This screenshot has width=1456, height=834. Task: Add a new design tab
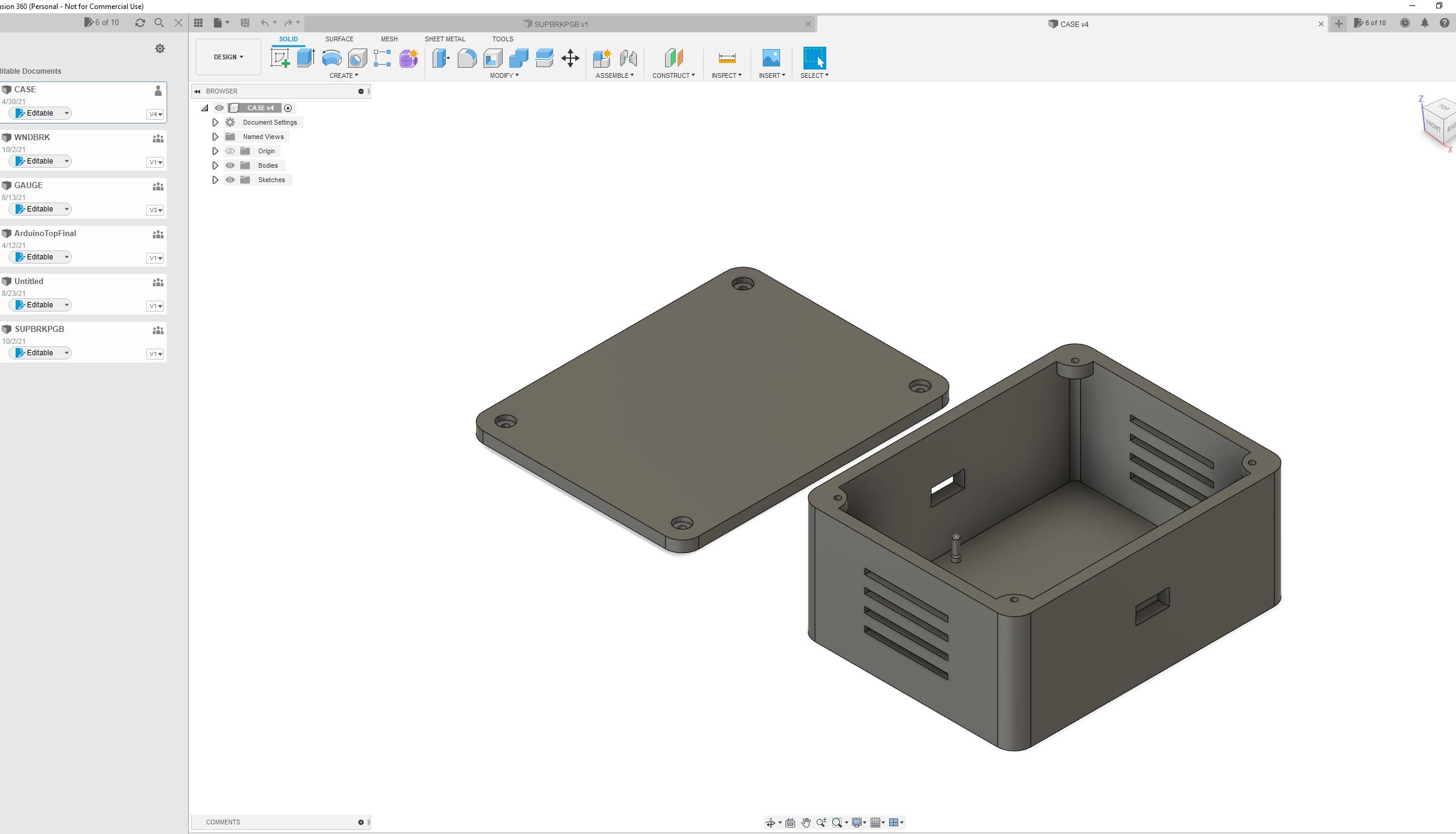tap(1339, 24)
